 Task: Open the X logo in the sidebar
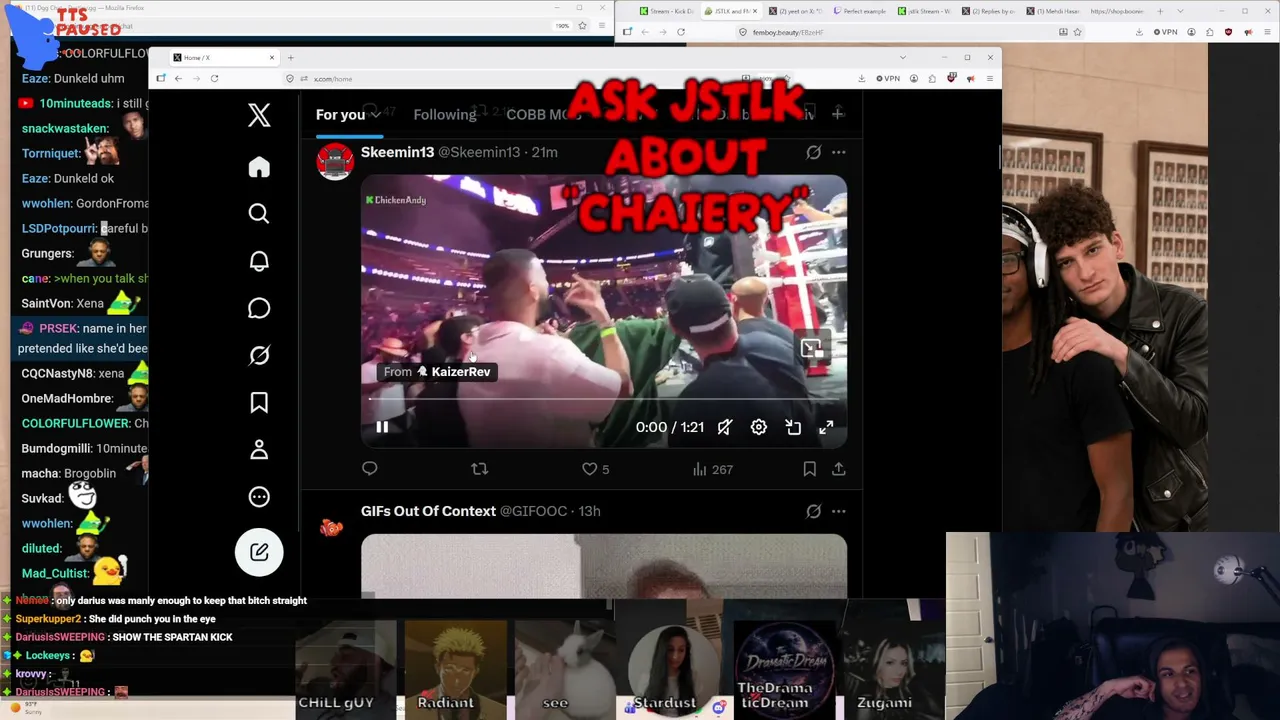pyautogui.click(x=259, y=115)
